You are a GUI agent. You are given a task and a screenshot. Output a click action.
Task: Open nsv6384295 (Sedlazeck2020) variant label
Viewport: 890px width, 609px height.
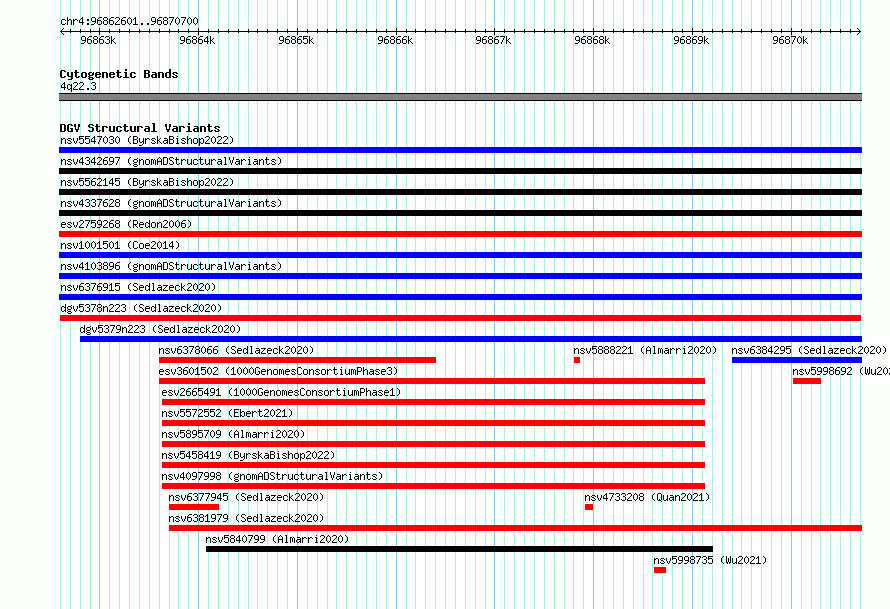pos(809,350)
